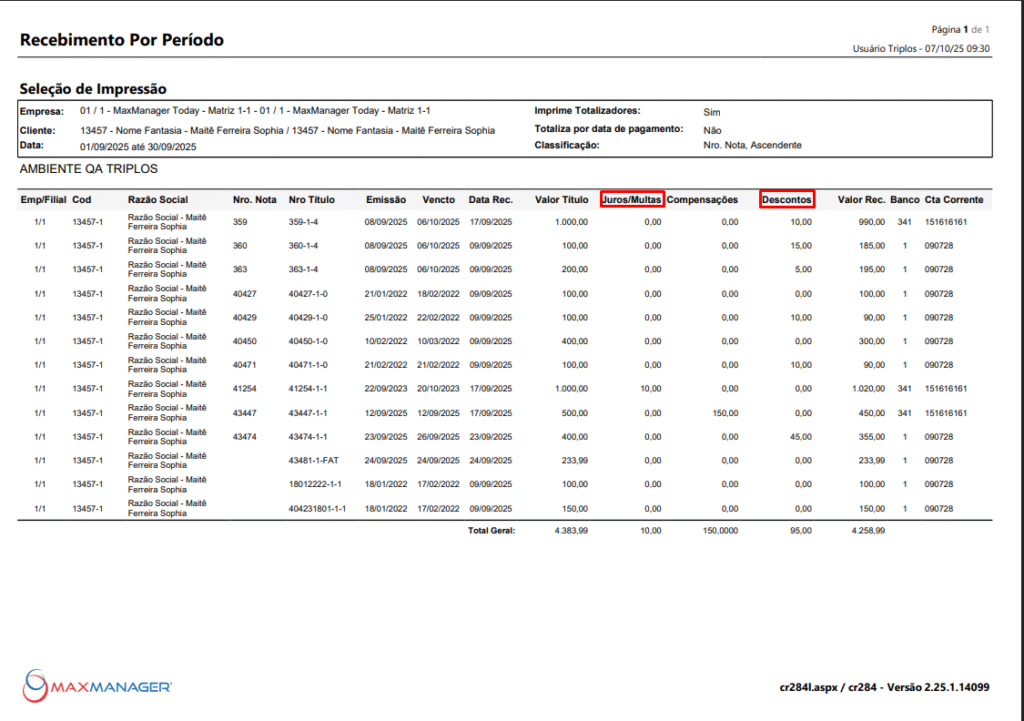Image resolution: width=1024 pixels, height=721 pixels.
Task: Click the page indicator Página 1 de 1
Action: point(960,30)
